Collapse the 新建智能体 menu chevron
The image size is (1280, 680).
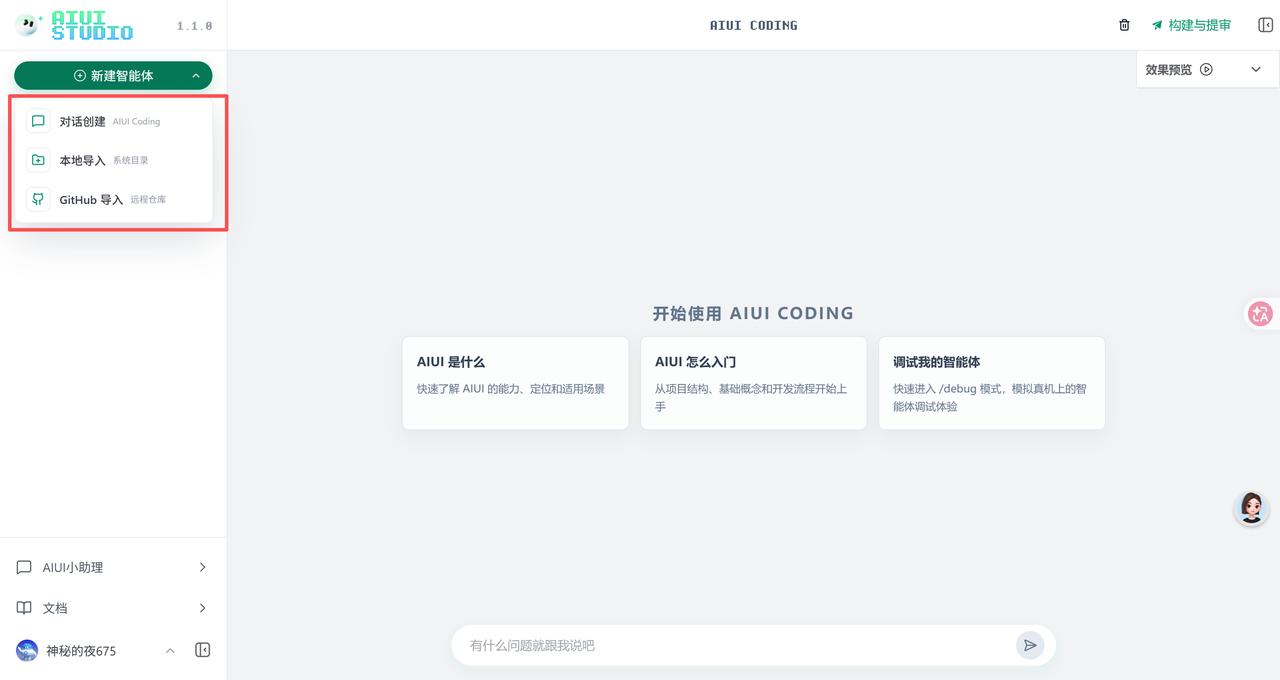[195, 76]
